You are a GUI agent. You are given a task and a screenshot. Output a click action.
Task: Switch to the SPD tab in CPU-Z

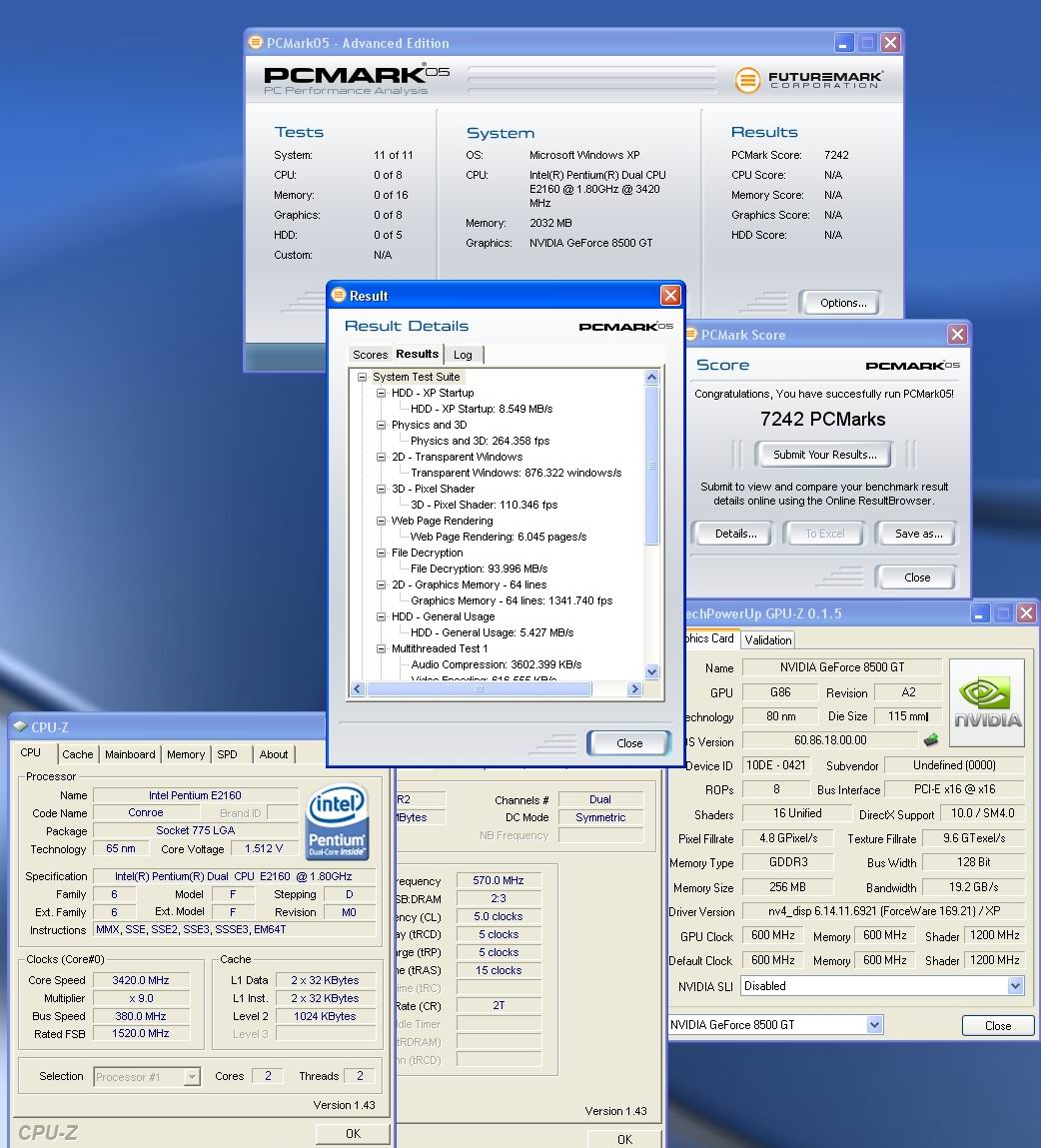[x=227, y=754]
